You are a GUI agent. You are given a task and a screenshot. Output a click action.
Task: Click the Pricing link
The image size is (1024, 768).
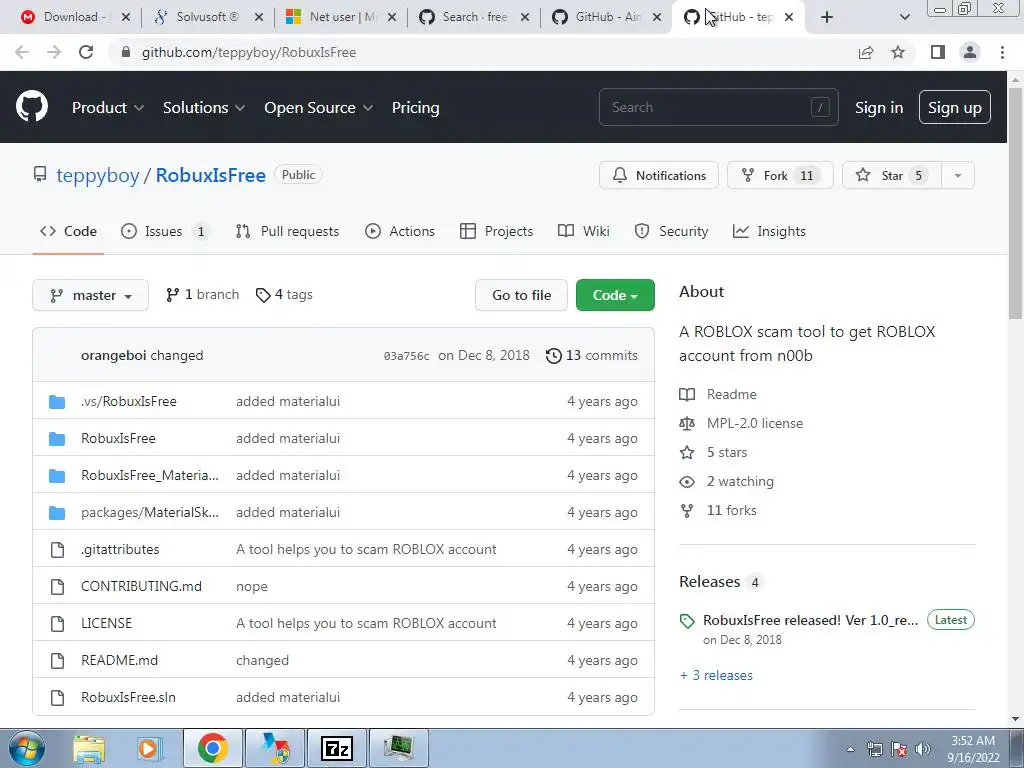click(x=415, y=108)
